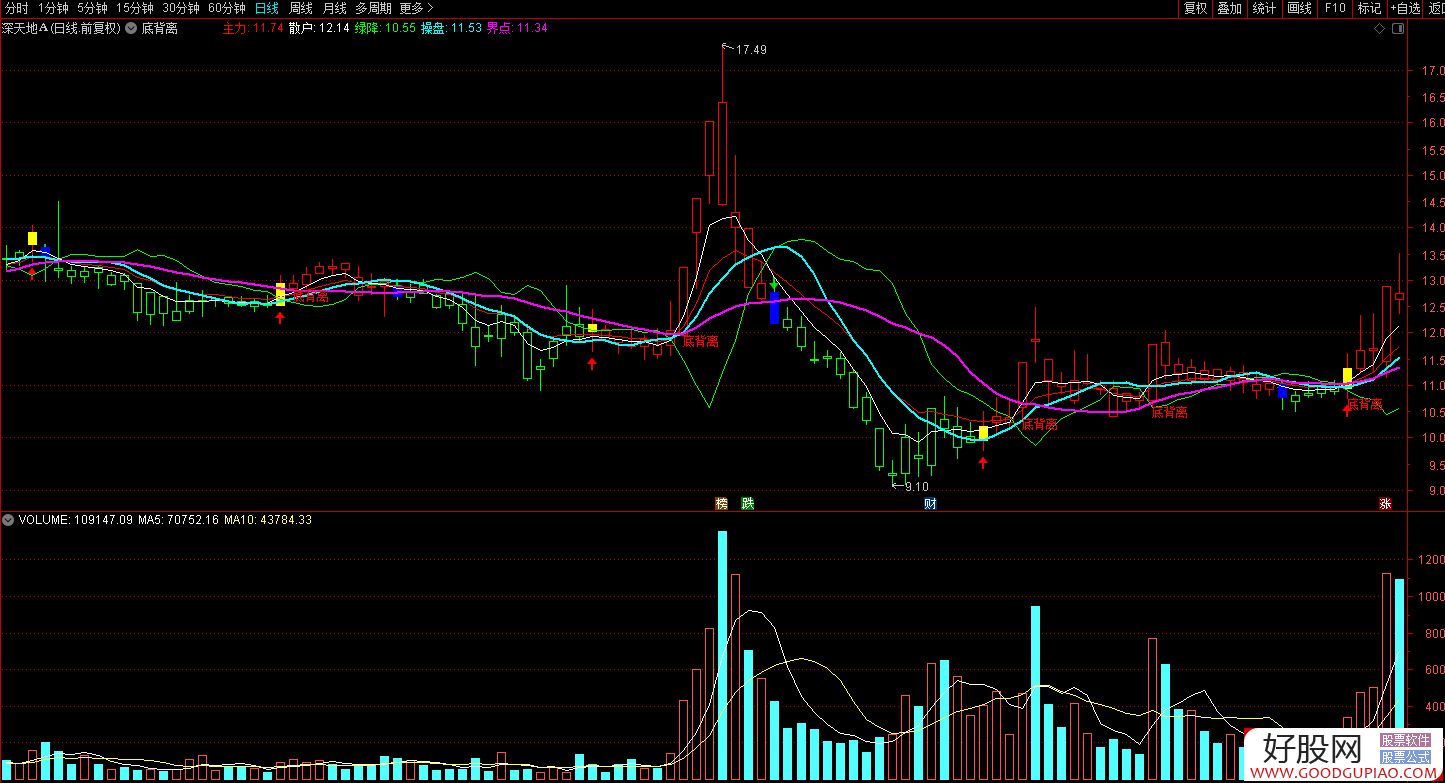Add stock via +自选 button
This screenshot has width=1445, height=783.
(1405, 8)
